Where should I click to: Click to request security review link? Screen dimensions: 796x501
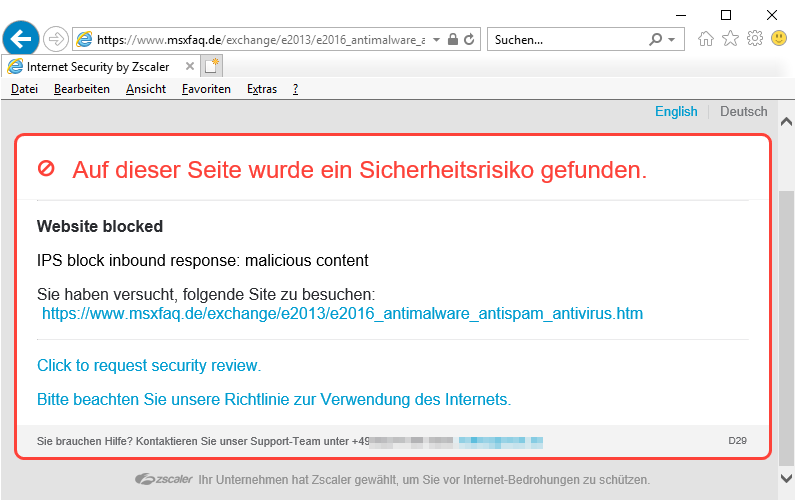(149, 365)
